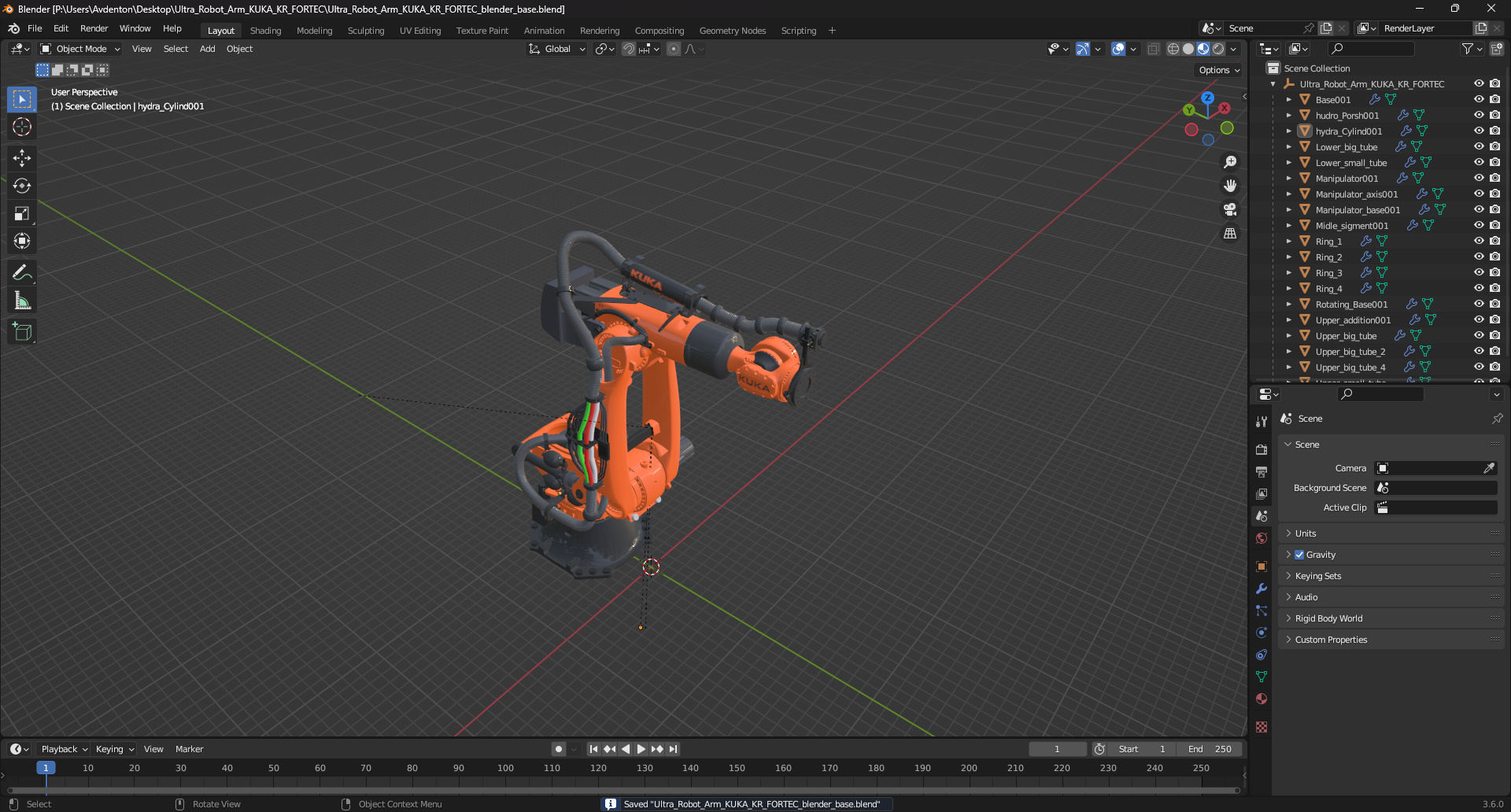Switch to Geometry Nodes workspace tab
The height and width of the screenshot is (812, 1511).
733,31
